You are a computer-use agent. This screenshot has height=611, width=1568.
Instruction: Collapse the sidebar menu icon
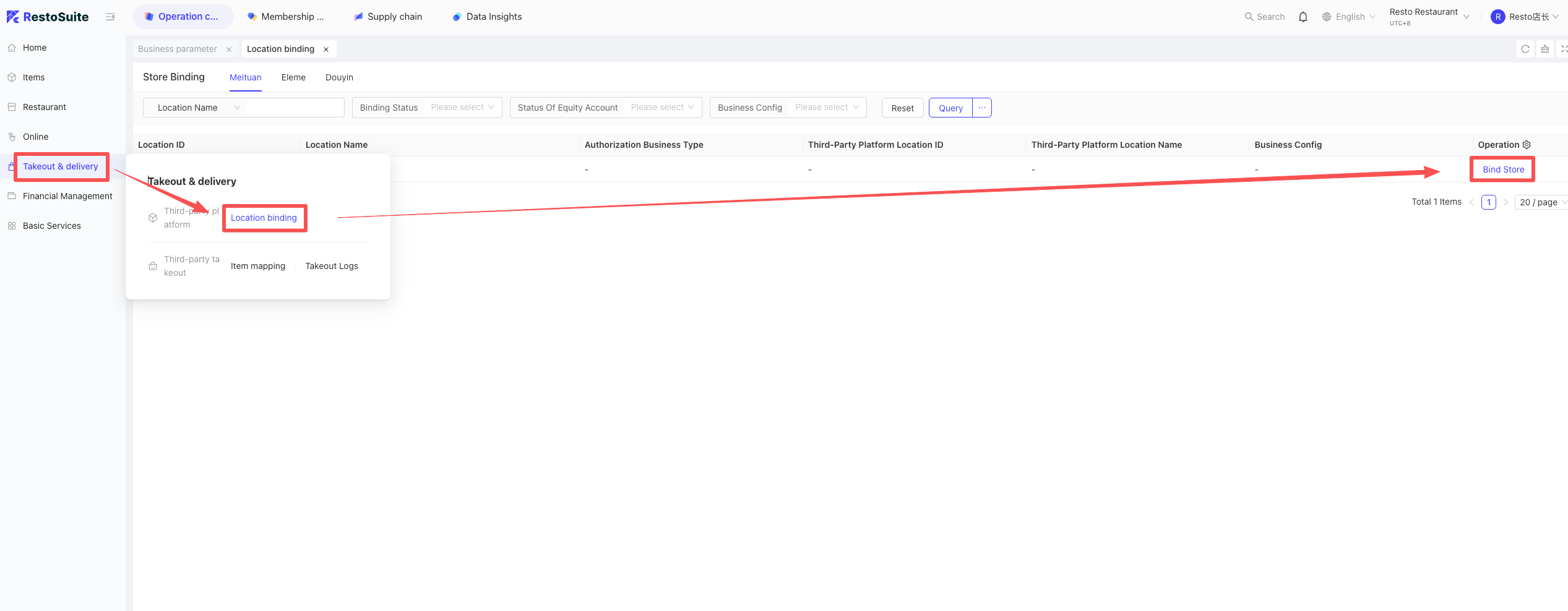click(110, 17)
